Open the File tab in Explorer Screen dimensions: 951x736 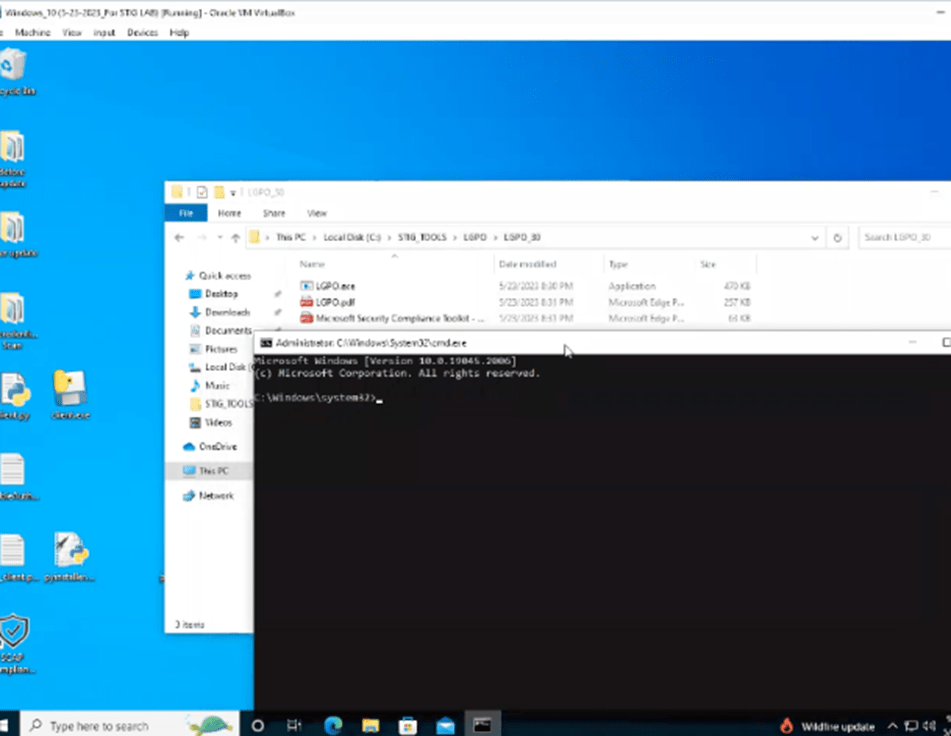186,213
